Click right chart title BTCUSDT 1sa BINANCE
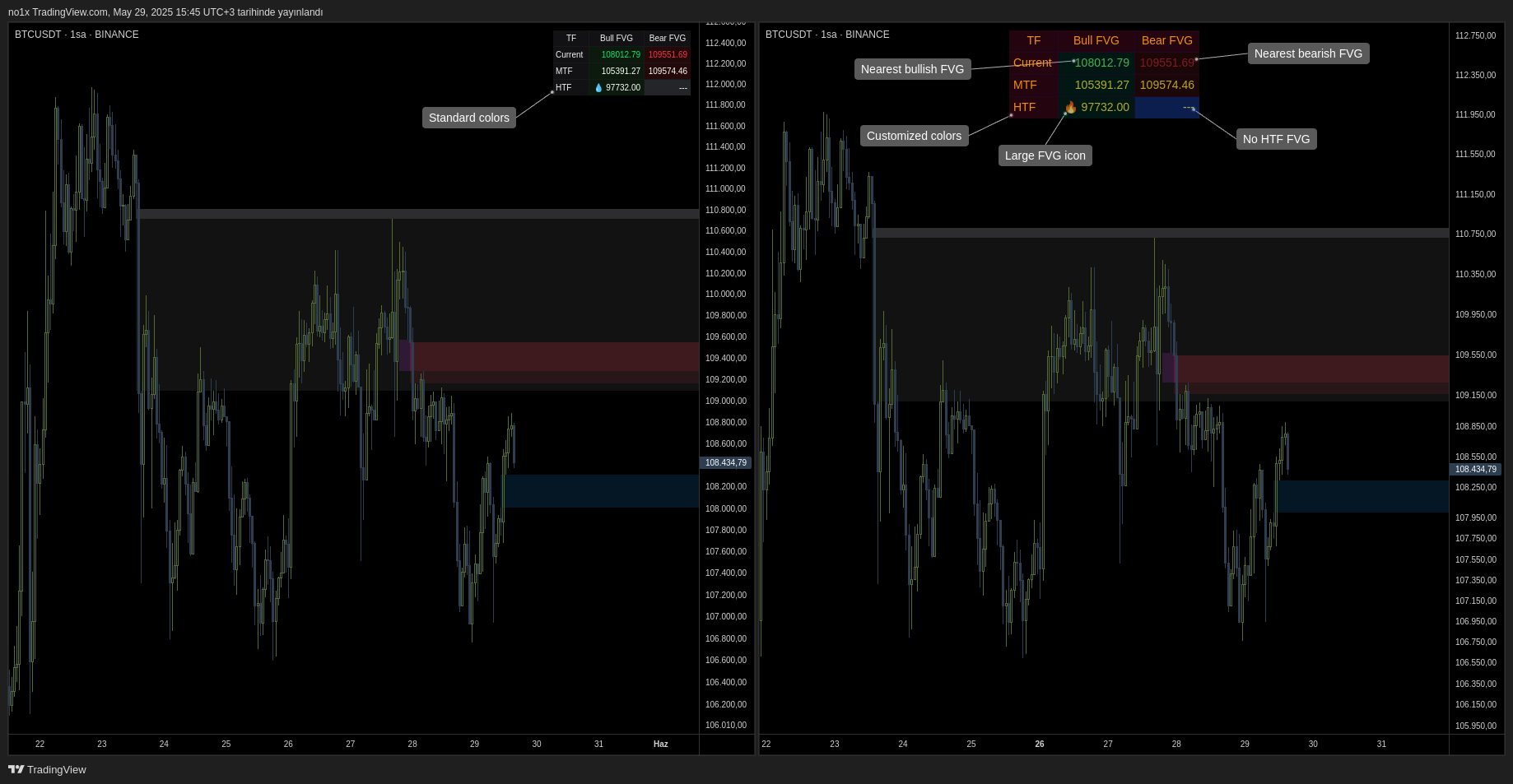This screenshot has width=1513, height=784. (827, 35)
